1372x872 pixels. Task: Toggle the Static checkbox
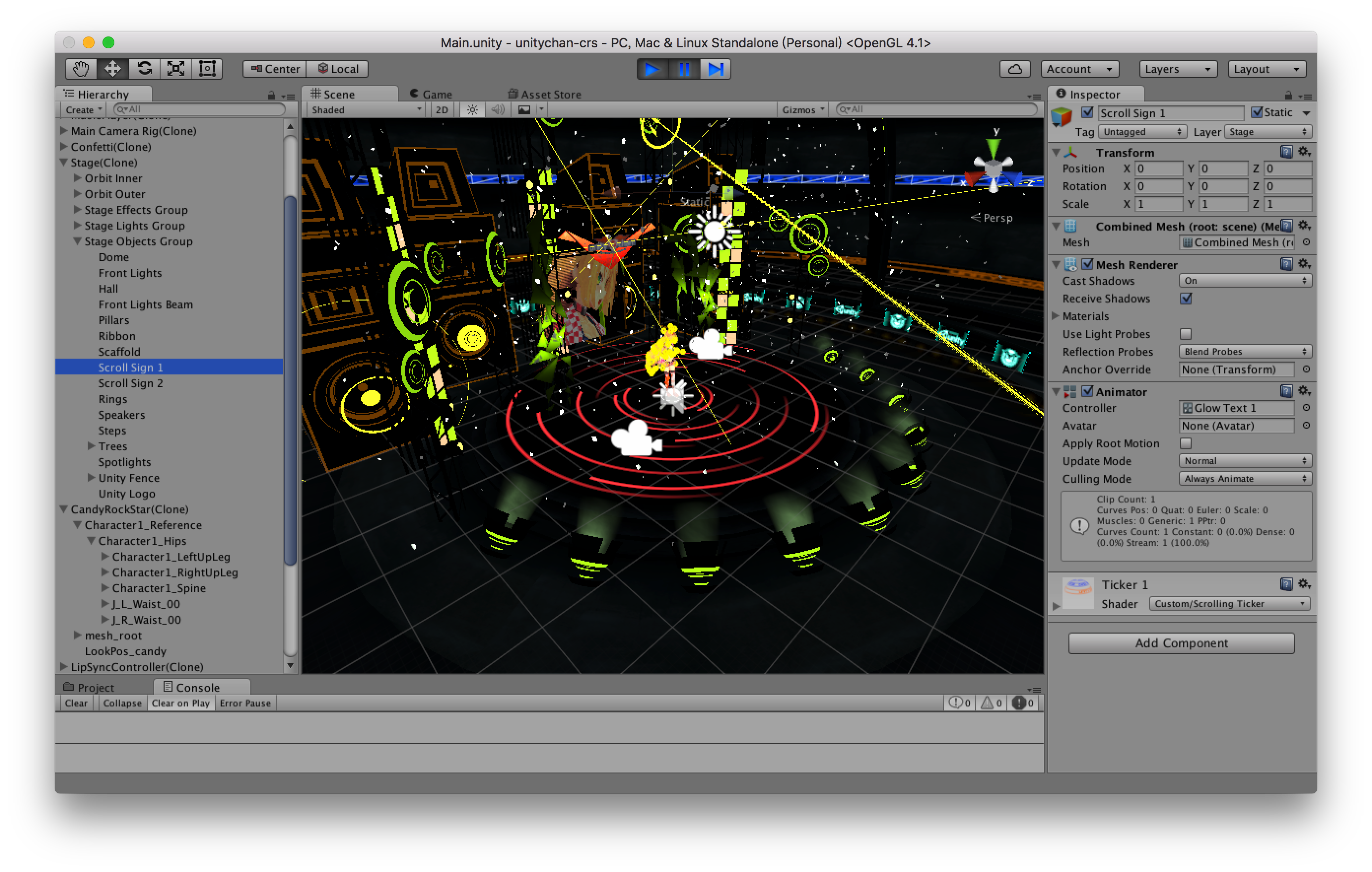click(x=1256, y=112)
